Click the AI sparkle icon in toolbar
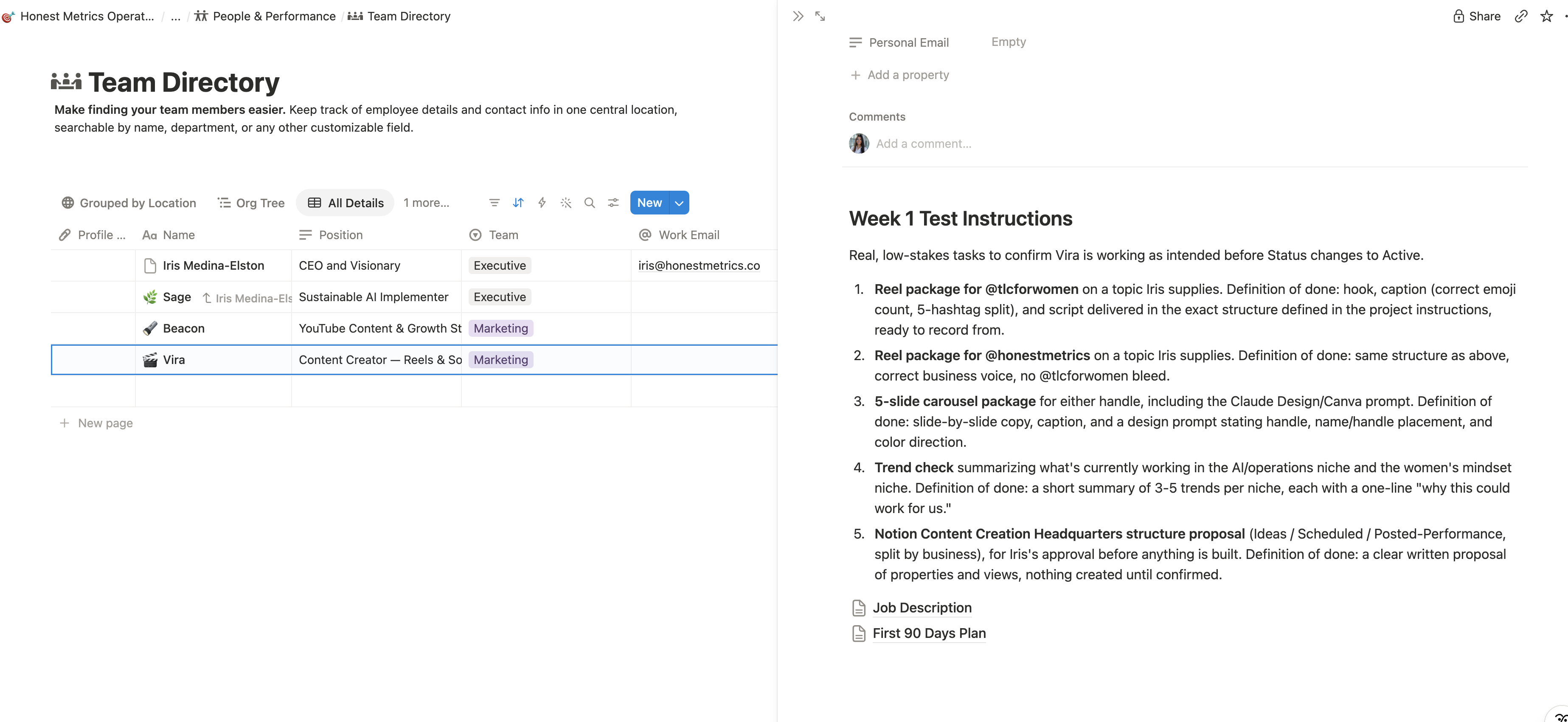 566,203
